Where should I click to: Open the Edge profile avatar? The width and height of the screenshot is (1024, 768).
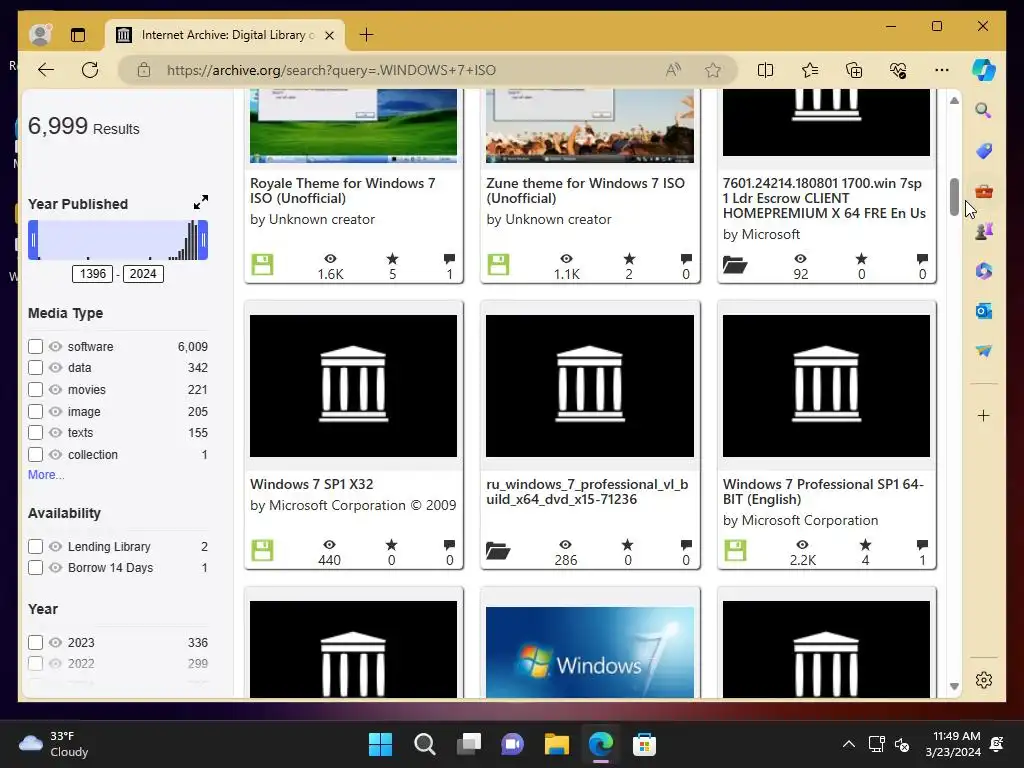pos(40,35)
